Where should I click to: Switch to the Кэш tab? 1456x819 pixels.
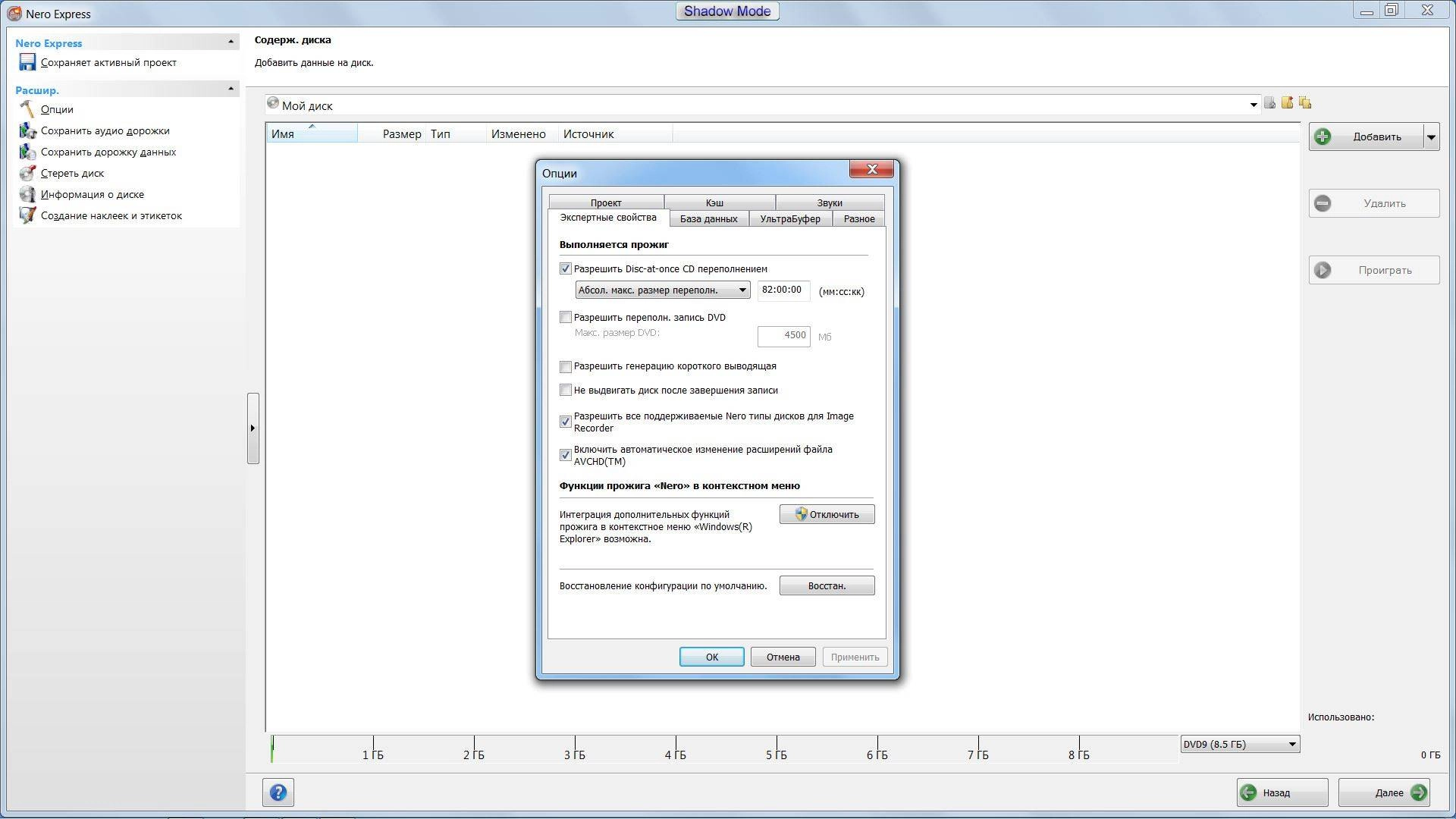click(714, 202)
